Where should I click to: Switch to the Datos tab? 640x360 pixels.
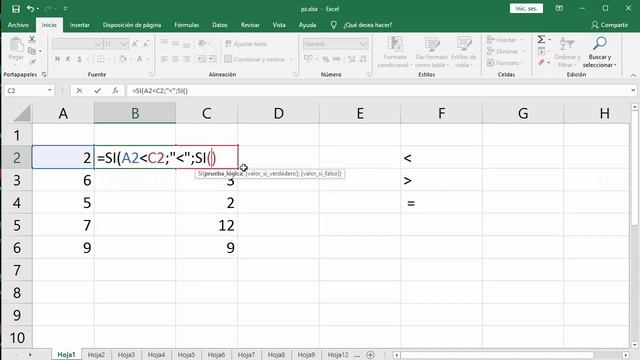[220, 25]
